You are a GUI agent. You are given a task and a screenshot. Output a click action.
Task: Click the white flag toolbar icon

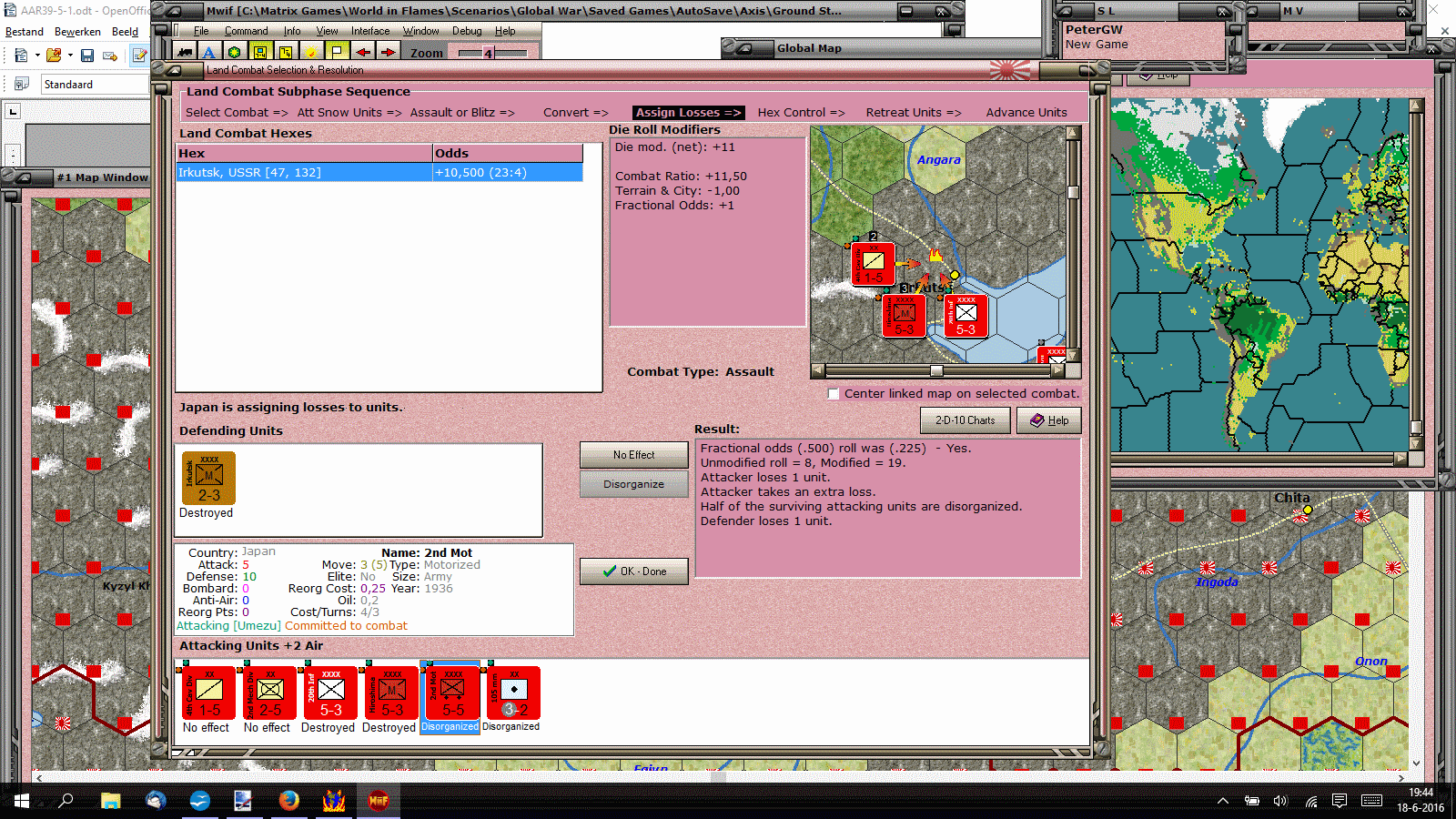pyautogui.click(x=337, y=53)
